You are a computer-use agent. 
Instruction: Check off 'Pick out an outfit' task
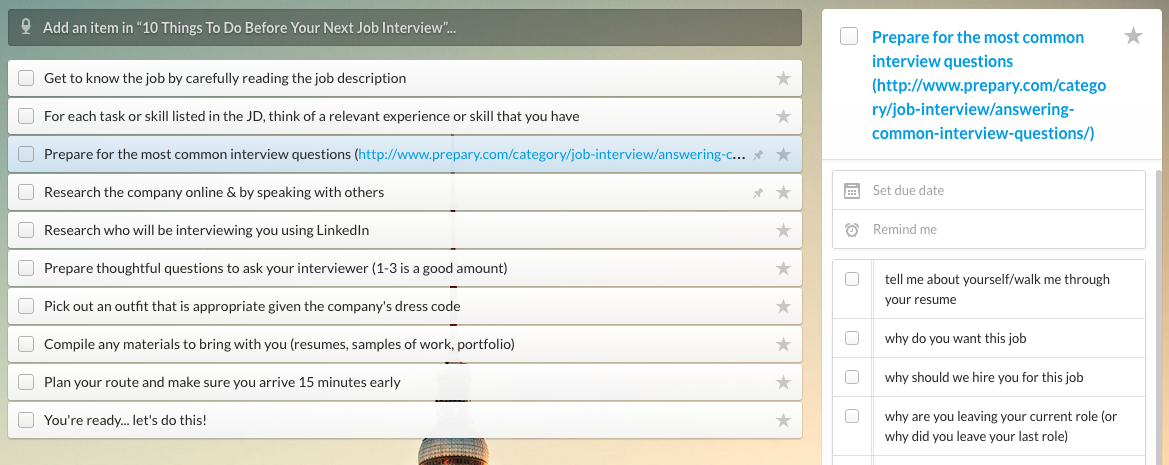[x=26, y=306]
